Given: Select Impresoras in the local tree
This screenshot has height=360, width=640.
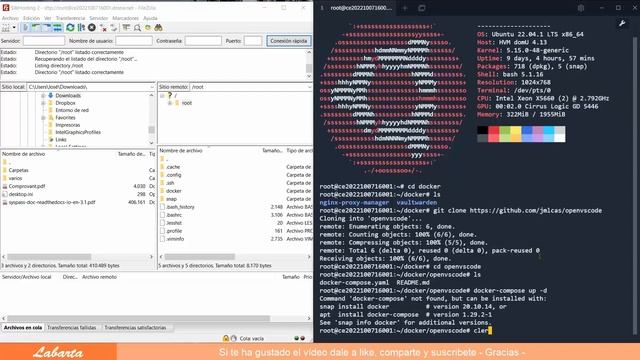Looking at the screenshot, I should pos(67,125).
